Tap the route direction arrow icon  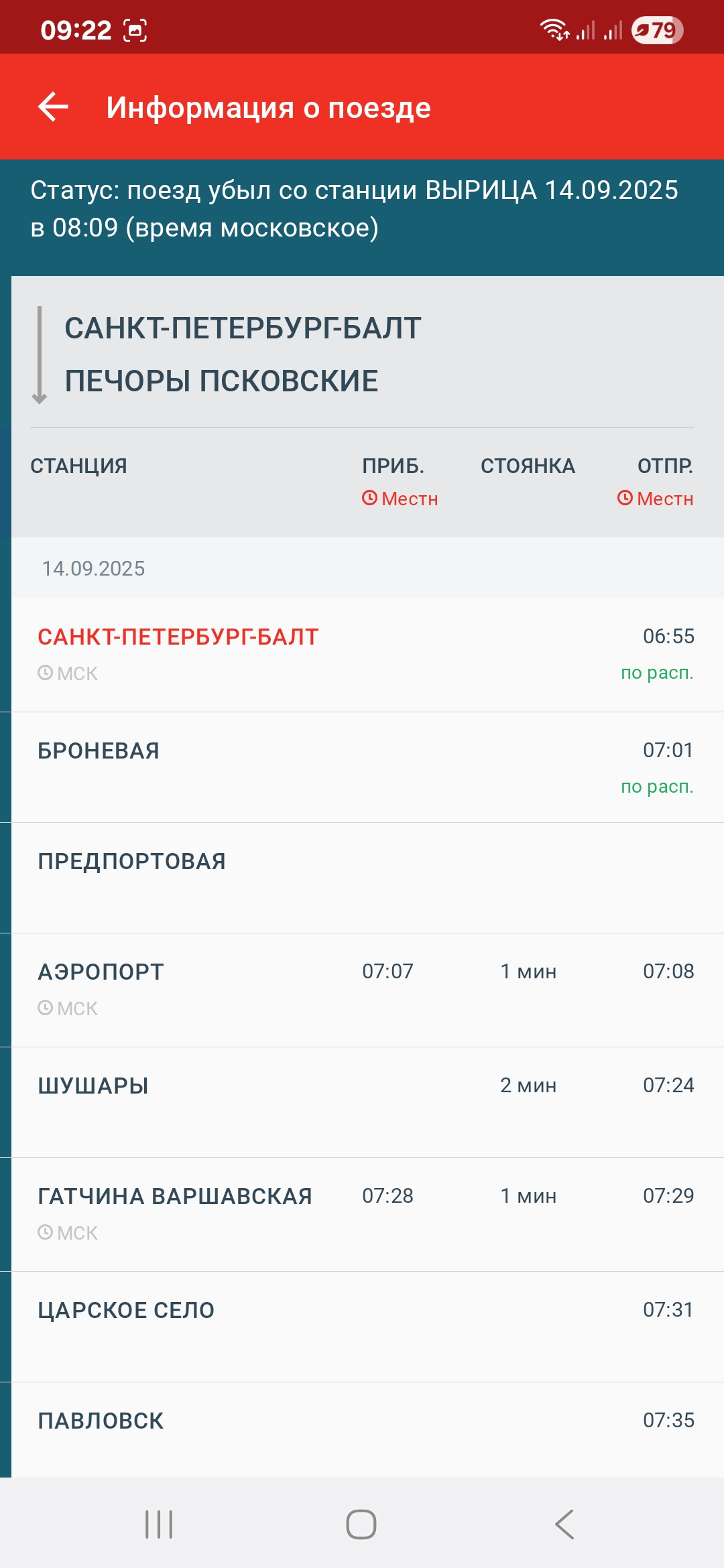[40, 355]
